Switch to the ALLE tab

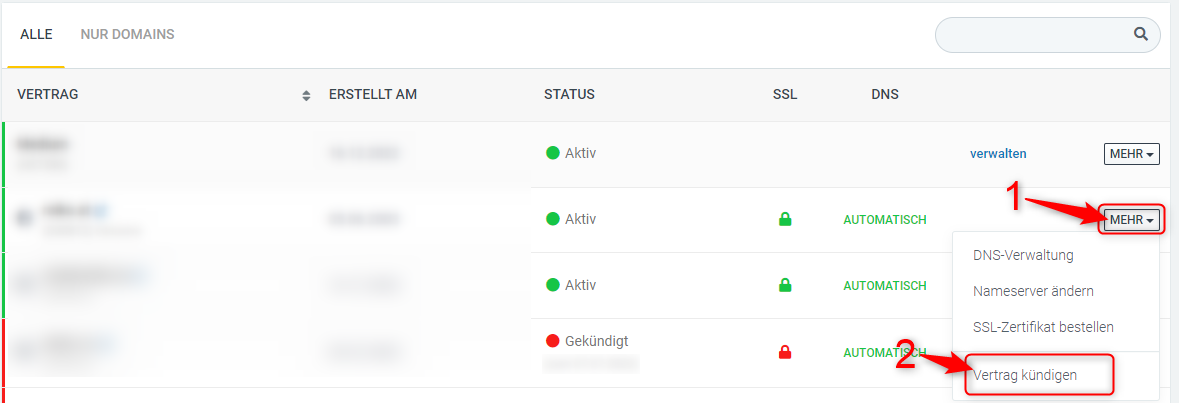pos(36,35)
